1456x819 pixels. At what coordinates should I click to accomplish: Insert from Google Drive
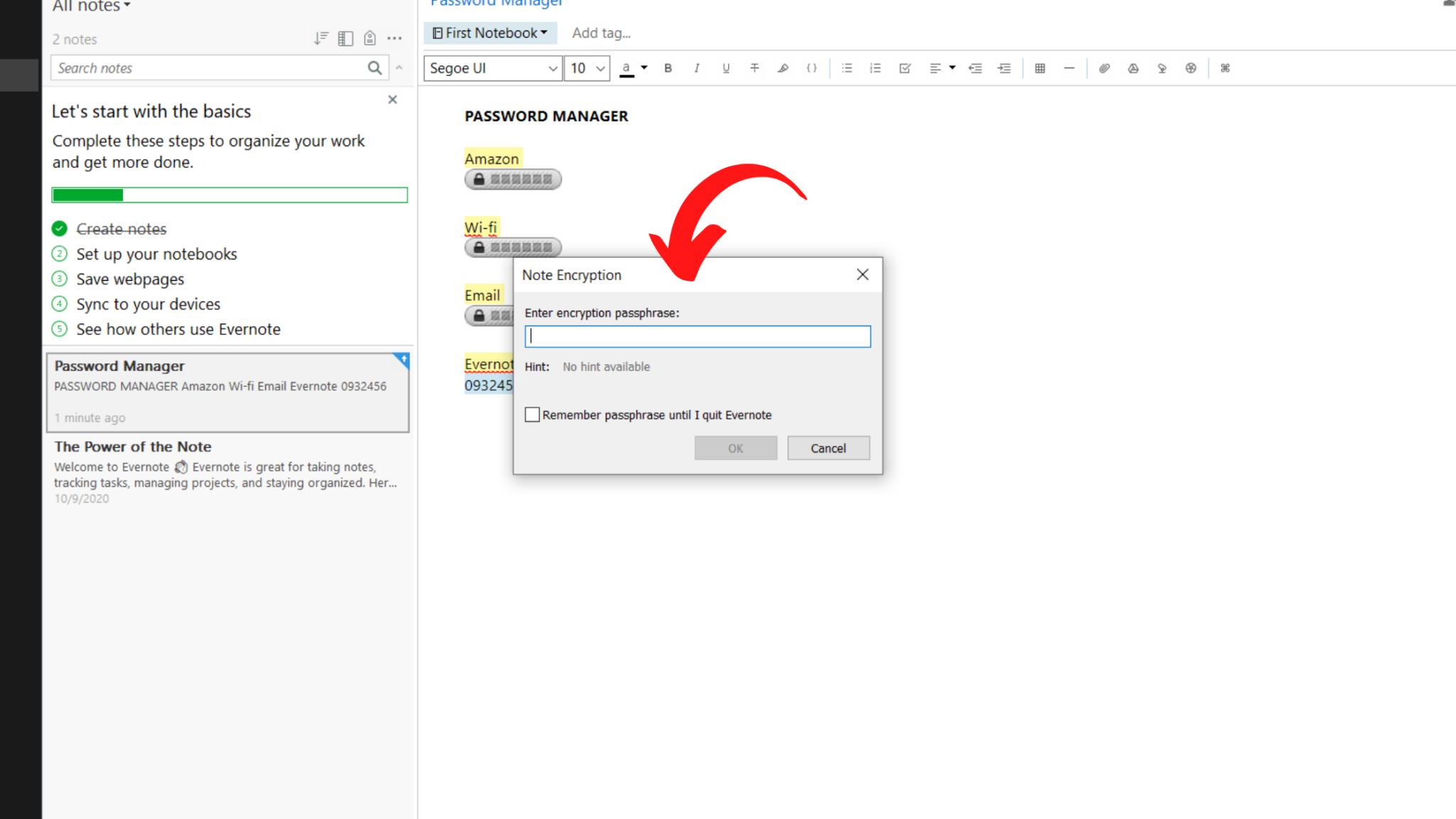point(1133,68)
